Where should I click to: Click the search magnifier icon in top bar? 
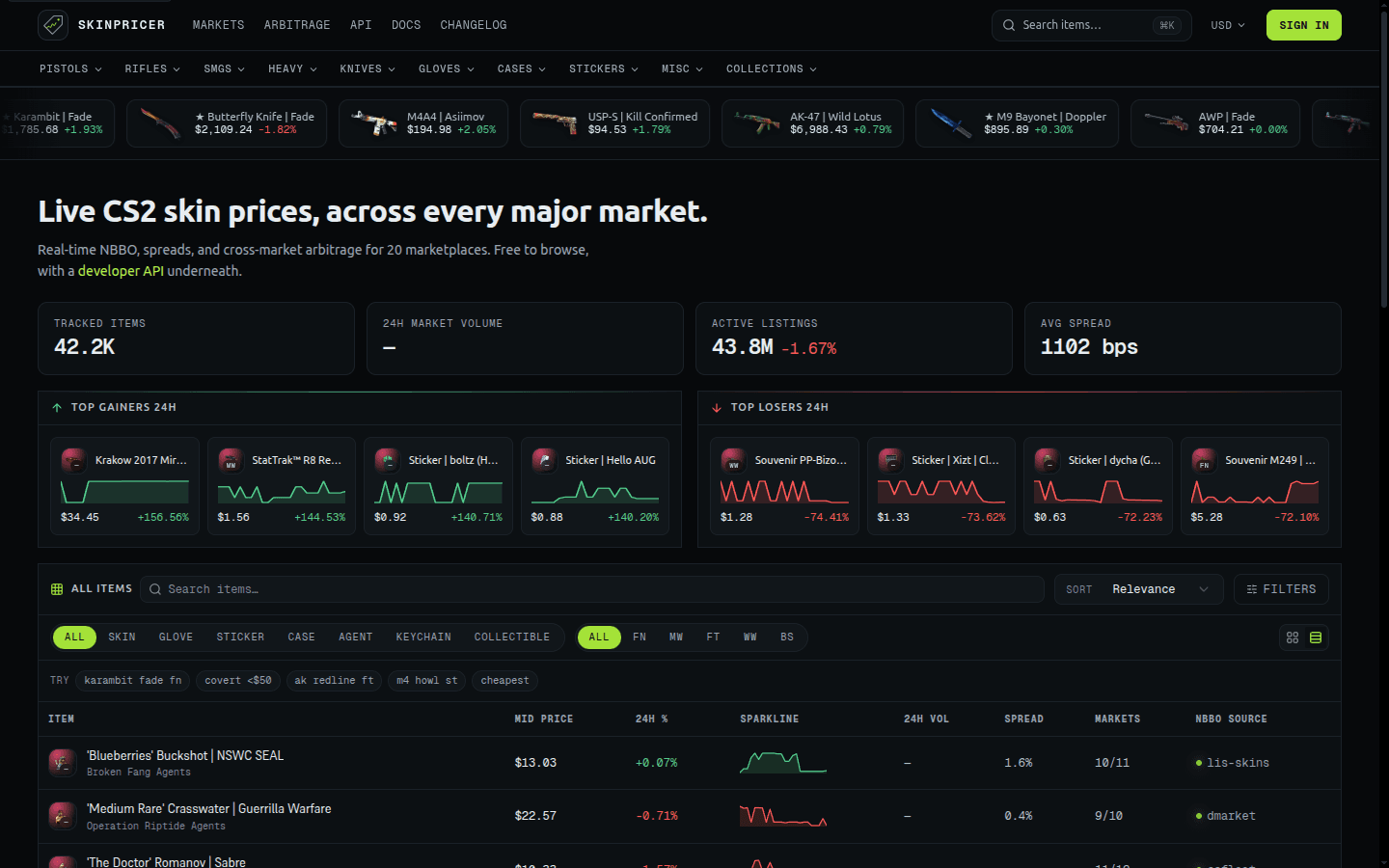point(1009,25)
